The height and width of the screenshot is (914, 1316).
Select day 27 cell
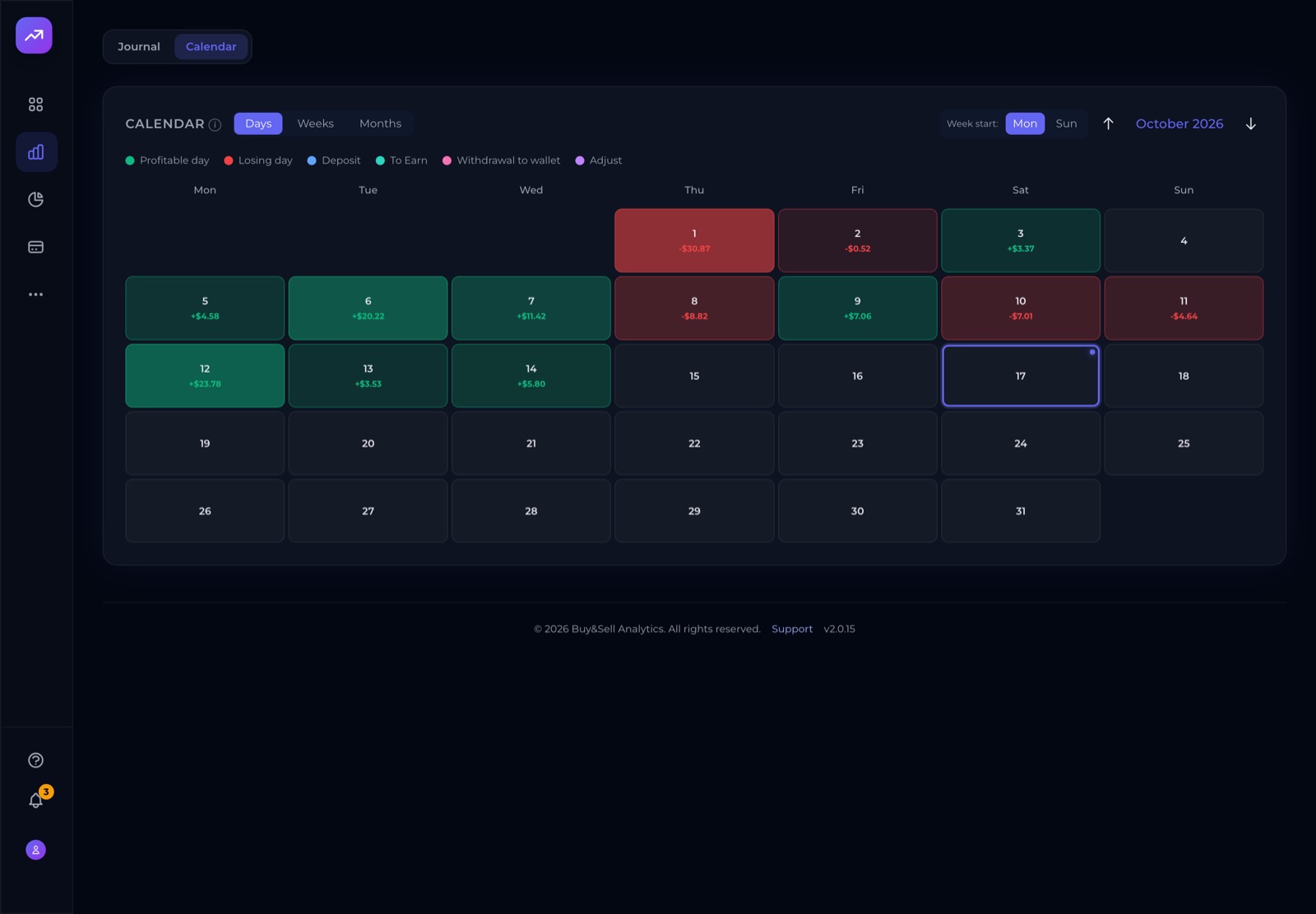(368, 511)
